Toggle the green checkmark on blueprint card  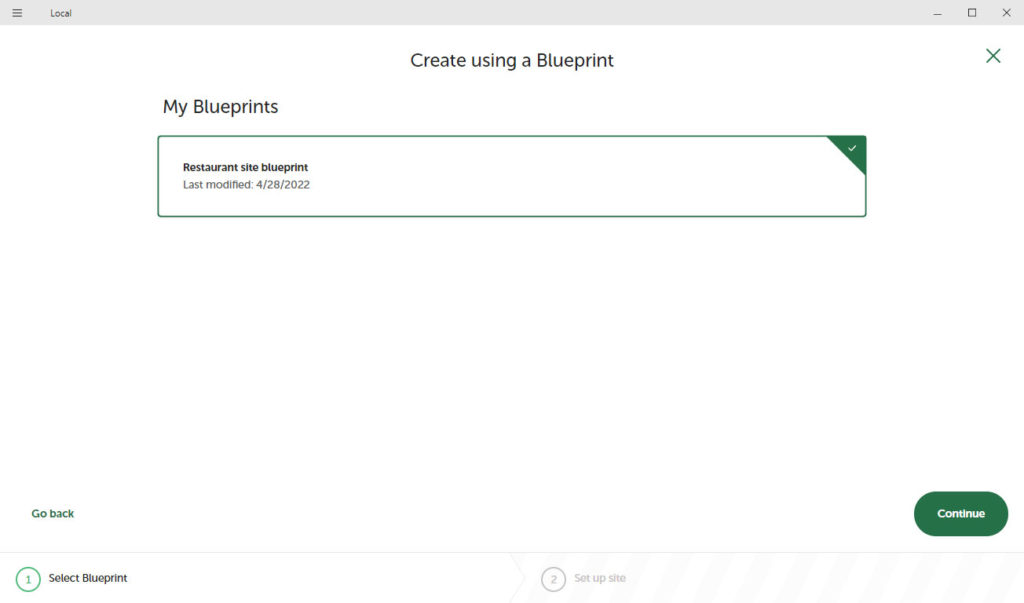[x=852, y=148]
